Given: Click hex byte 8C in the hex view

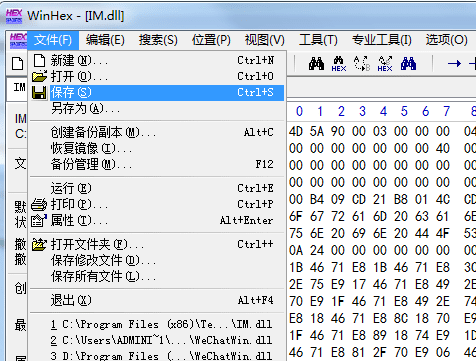Looking at the screenshot, I should click(x=401, y=318).
